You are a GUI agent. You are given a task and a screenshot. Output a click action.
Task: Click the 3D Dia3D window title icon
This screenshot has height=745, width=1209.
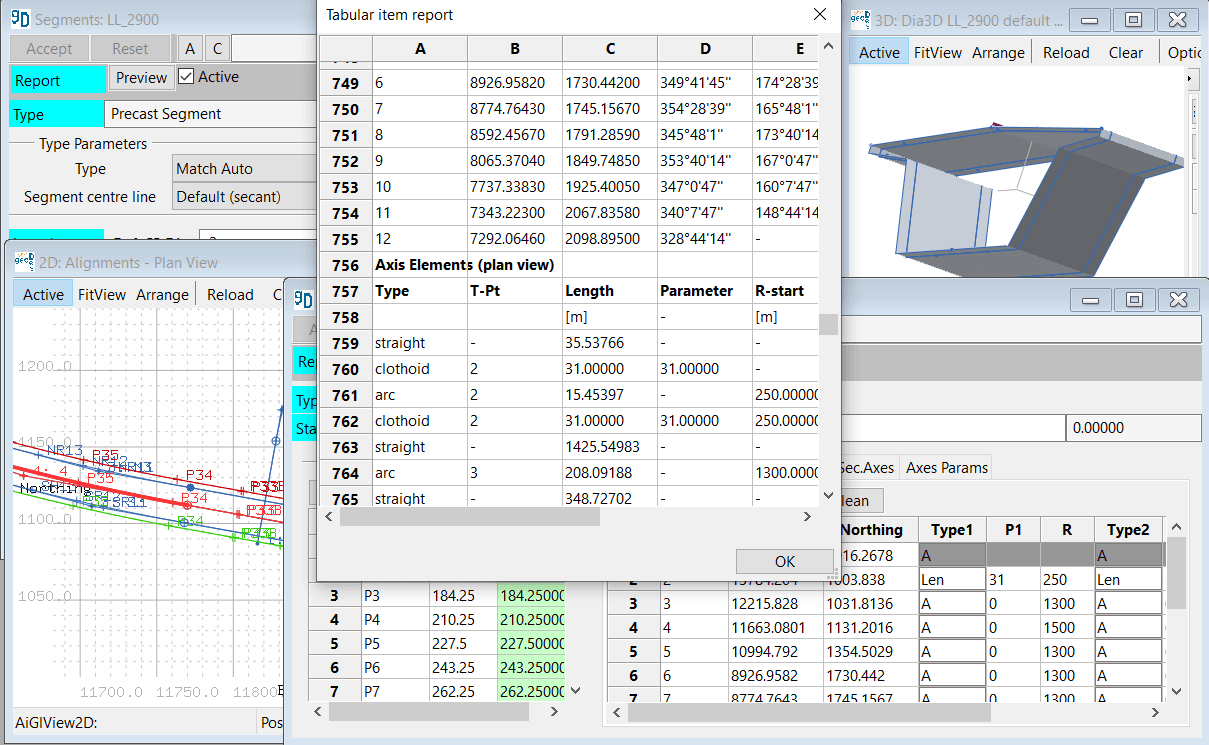(x=860, y=20)
